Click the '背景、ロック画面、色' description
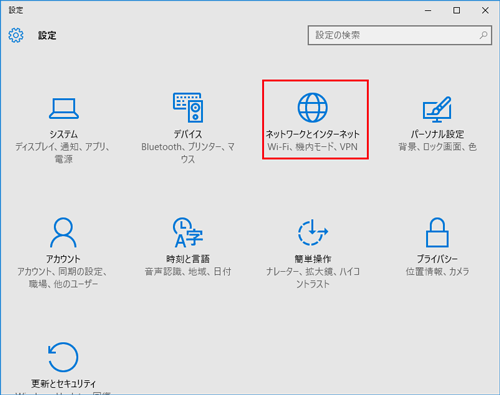 tap(437, 147)
